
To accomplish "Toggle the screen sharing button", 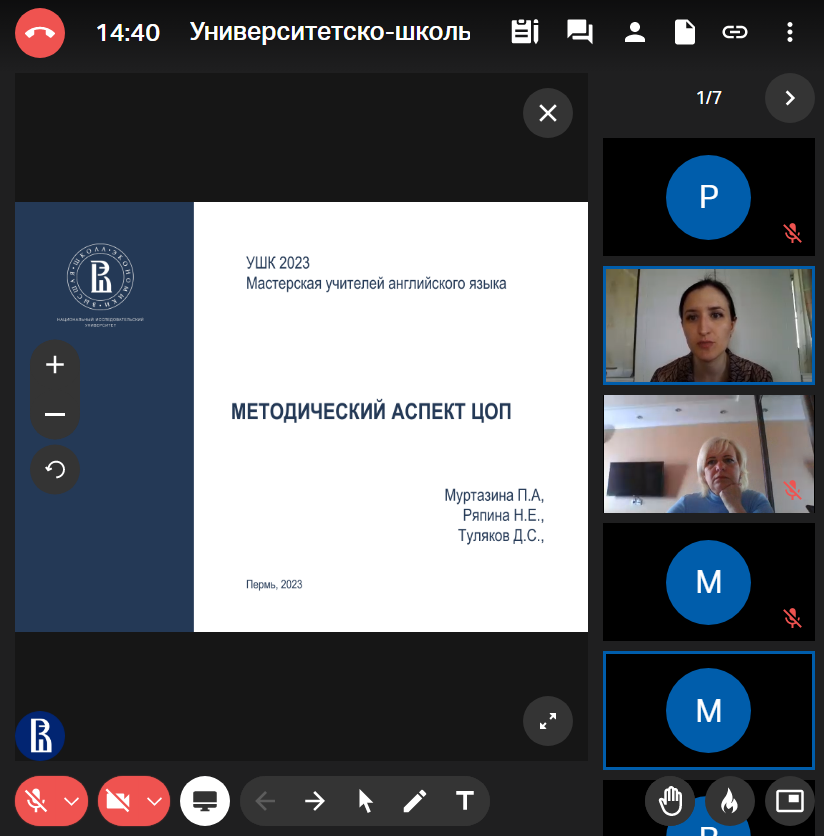I will pyautogui.click(x=205, y=801).
